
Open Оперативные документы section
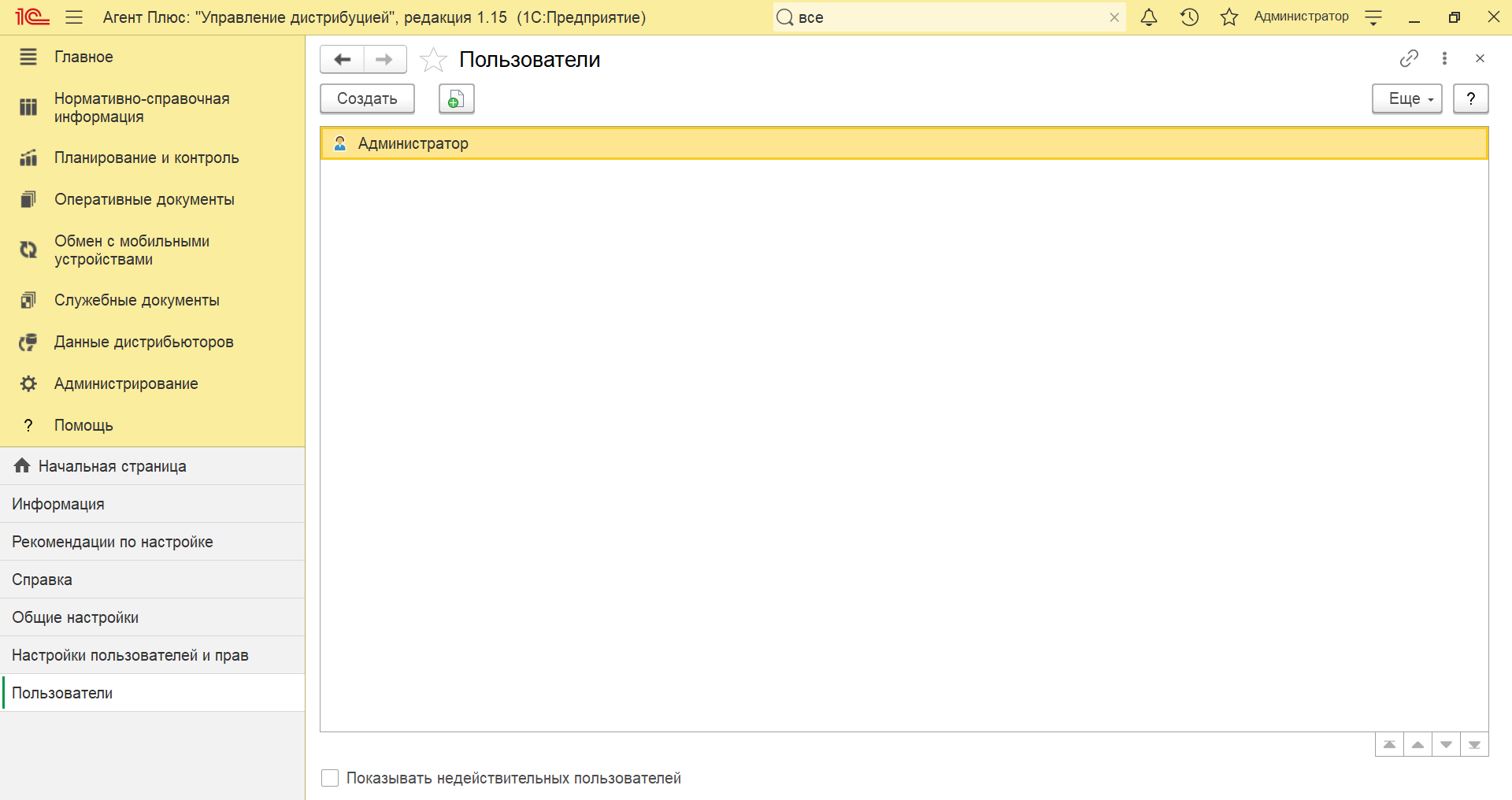click(152, 199)
